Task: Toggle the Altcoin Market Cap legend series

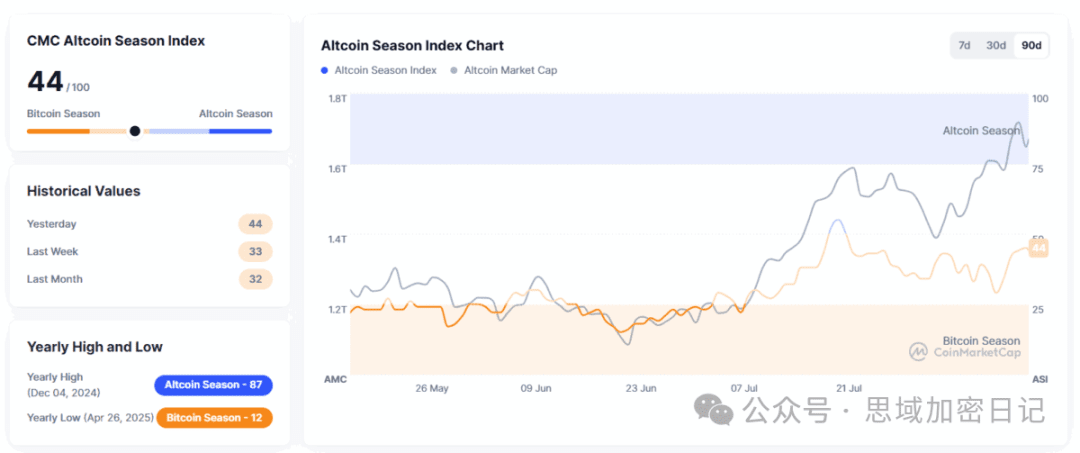Action: tap(503, 70)
